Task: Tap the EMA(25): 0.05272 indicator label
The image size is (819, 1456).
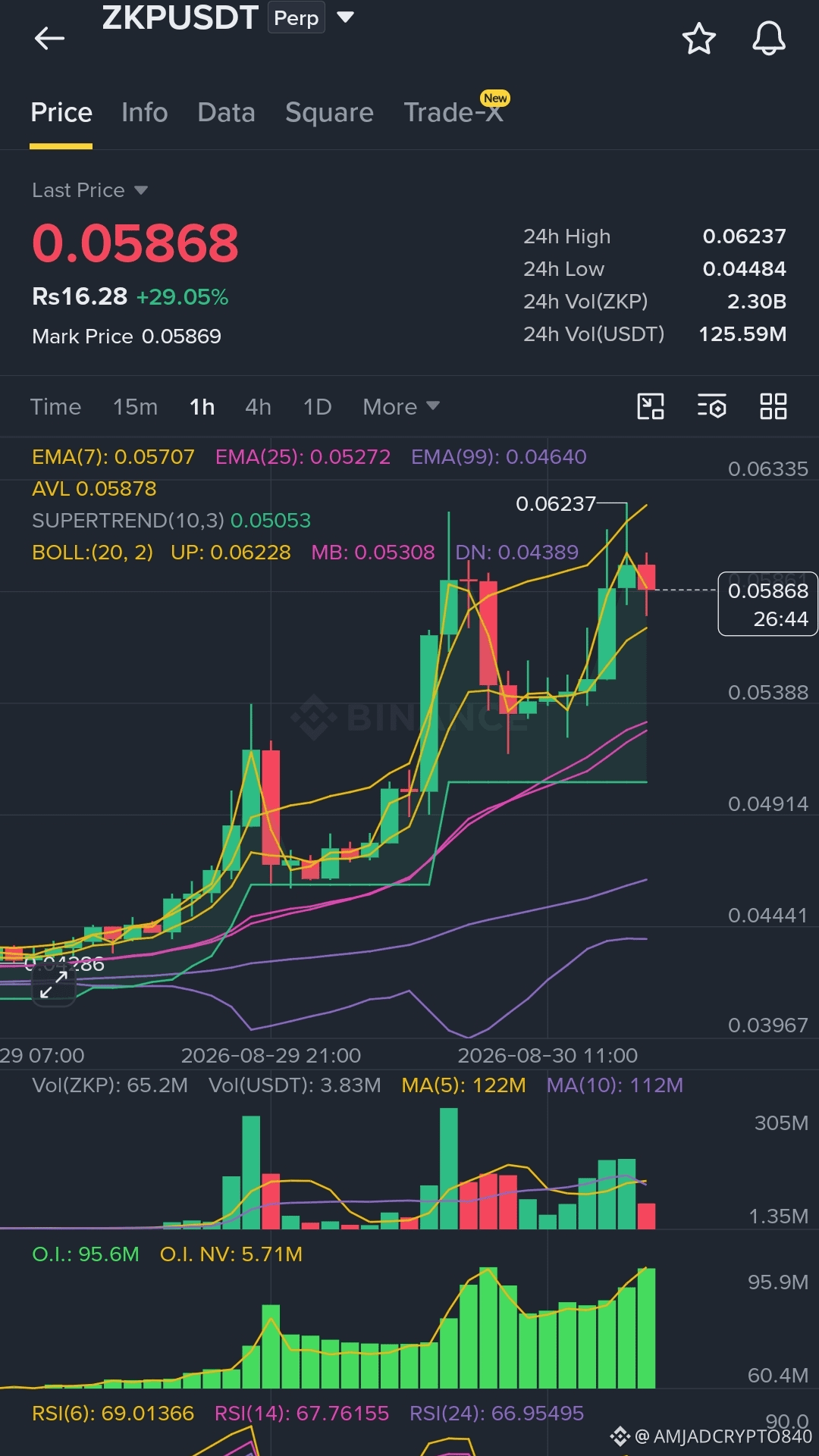Action: click(x=303, y=457)
